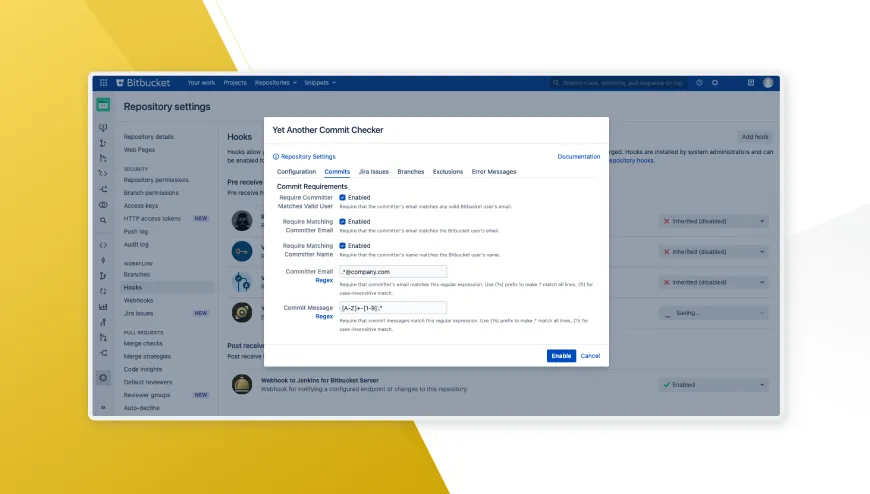Image resolution: width=870 pixels, height=494 pixels.
Task: Open the Snippets dropdown menu
Action: click(x=320, y=83)
